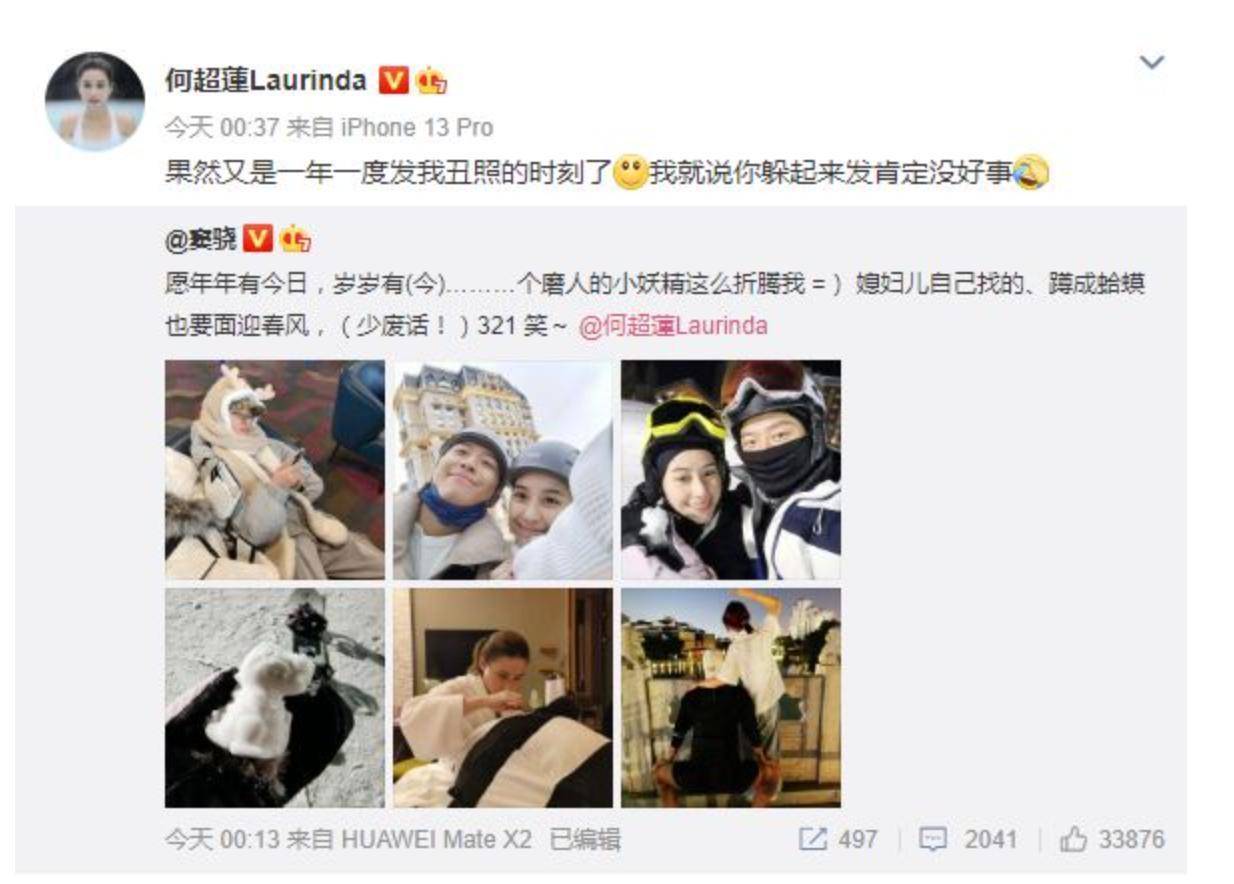Image resolution: width=1234 pixels, height=884 pixels.
Task: Open the reindeer hat photo thumbnail
Action: coord(275,470)
